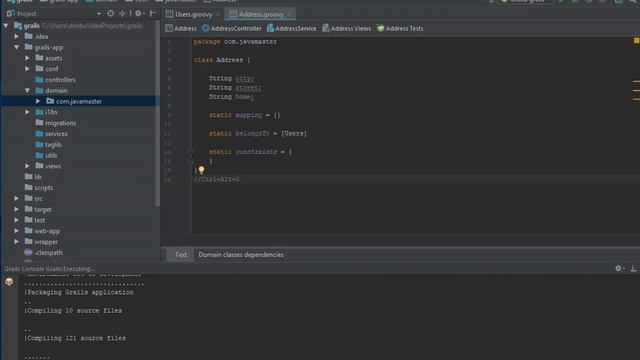Select the taglib folder
This screenshot has height=360, width=640.
tap(49, 144)
